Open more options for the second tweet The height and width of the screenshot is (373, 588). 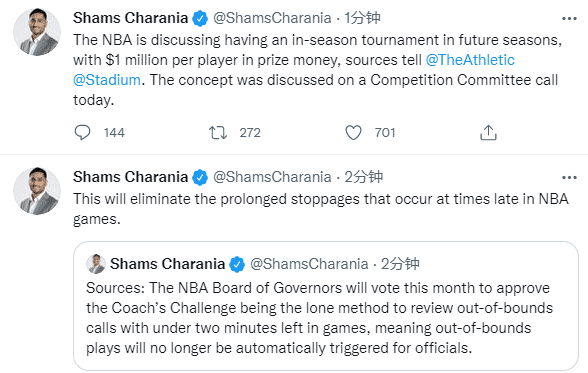569,178
